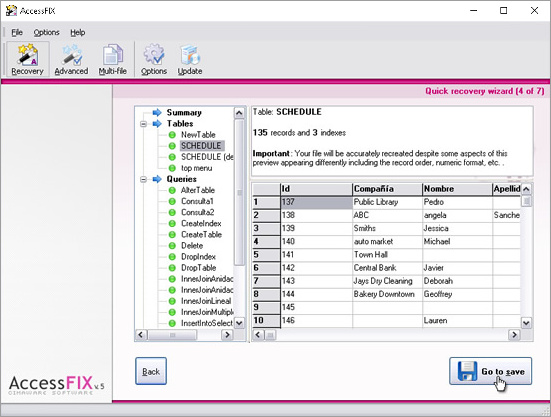Click the green dot beside InnerJoinLineal
Viewport: 551px width, 417px height.
click(172, 301)
